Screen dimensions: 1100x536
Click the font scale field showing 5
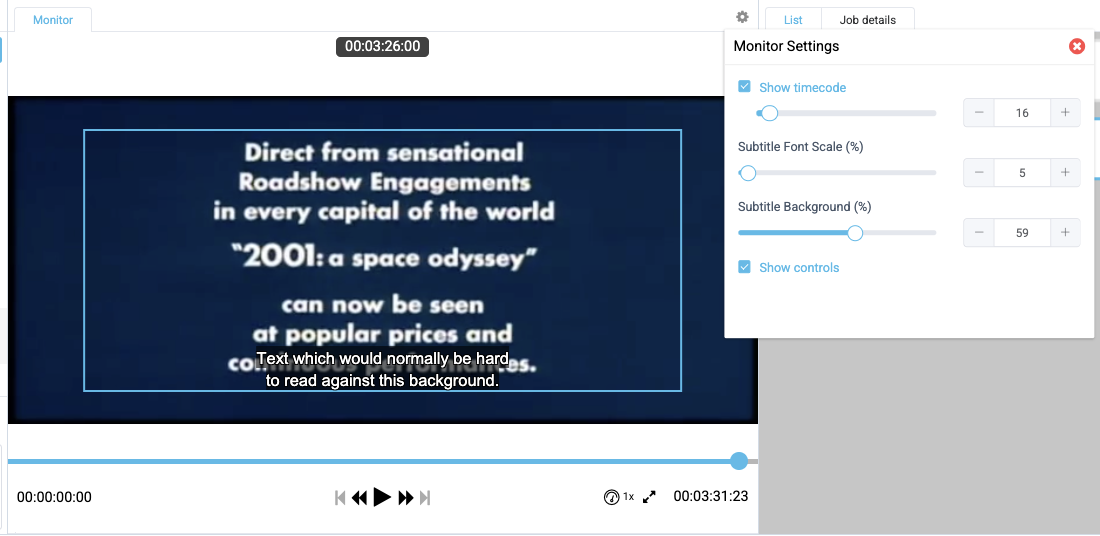[x=1022, y=173]
